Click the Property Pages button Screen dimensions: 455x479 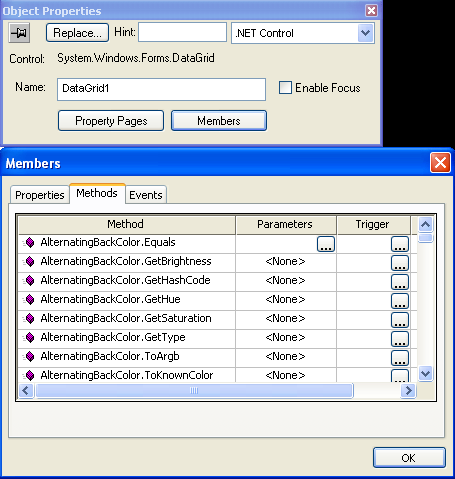tap(111, 121)
